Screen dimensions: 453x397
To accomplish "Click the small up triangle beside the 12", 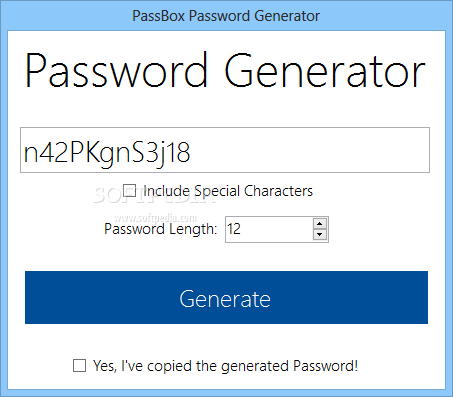I will [x=320, y=223].
